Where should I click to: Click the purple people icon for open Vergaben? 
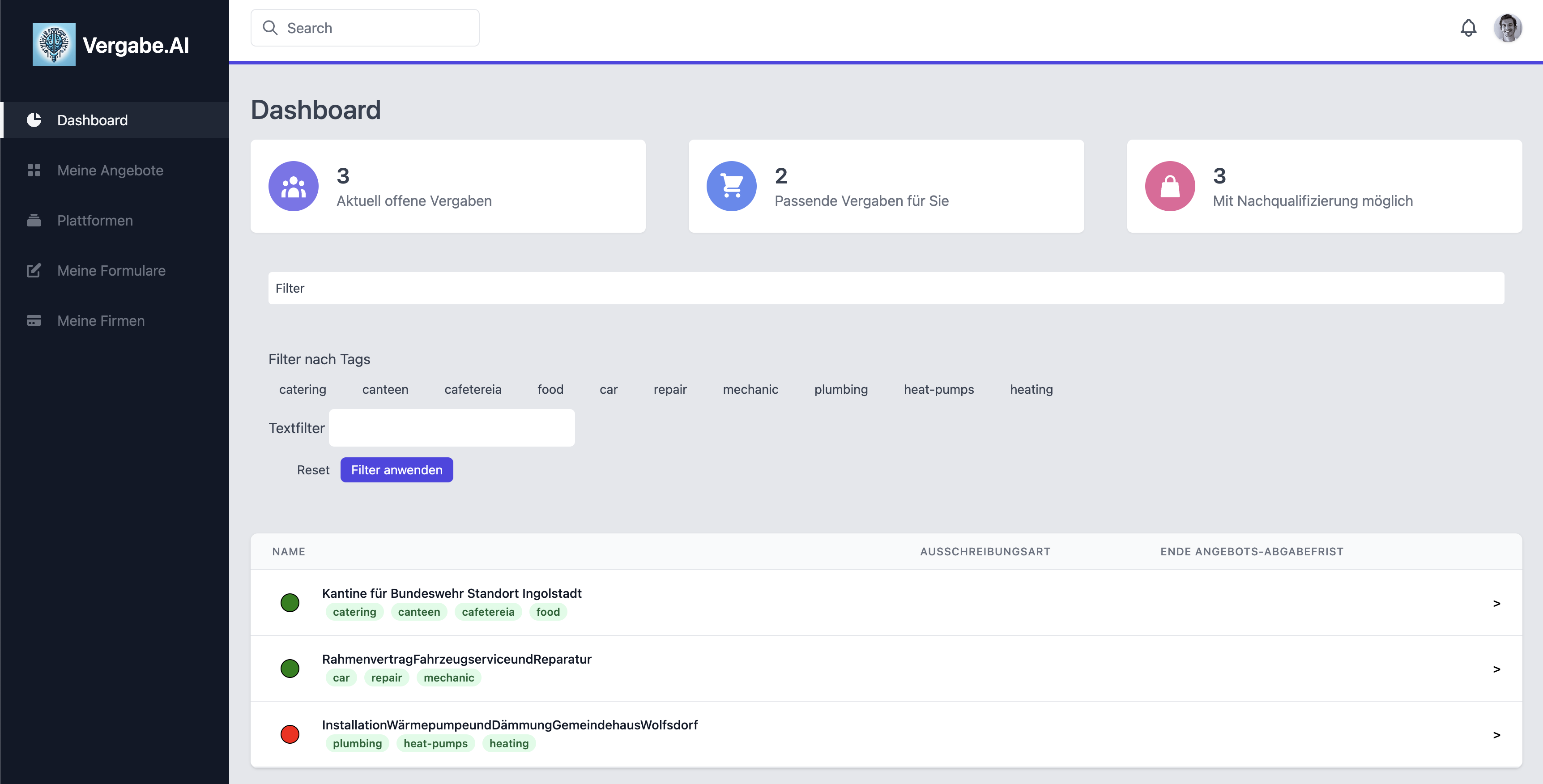pyautogui.click(x=294, y=186)
